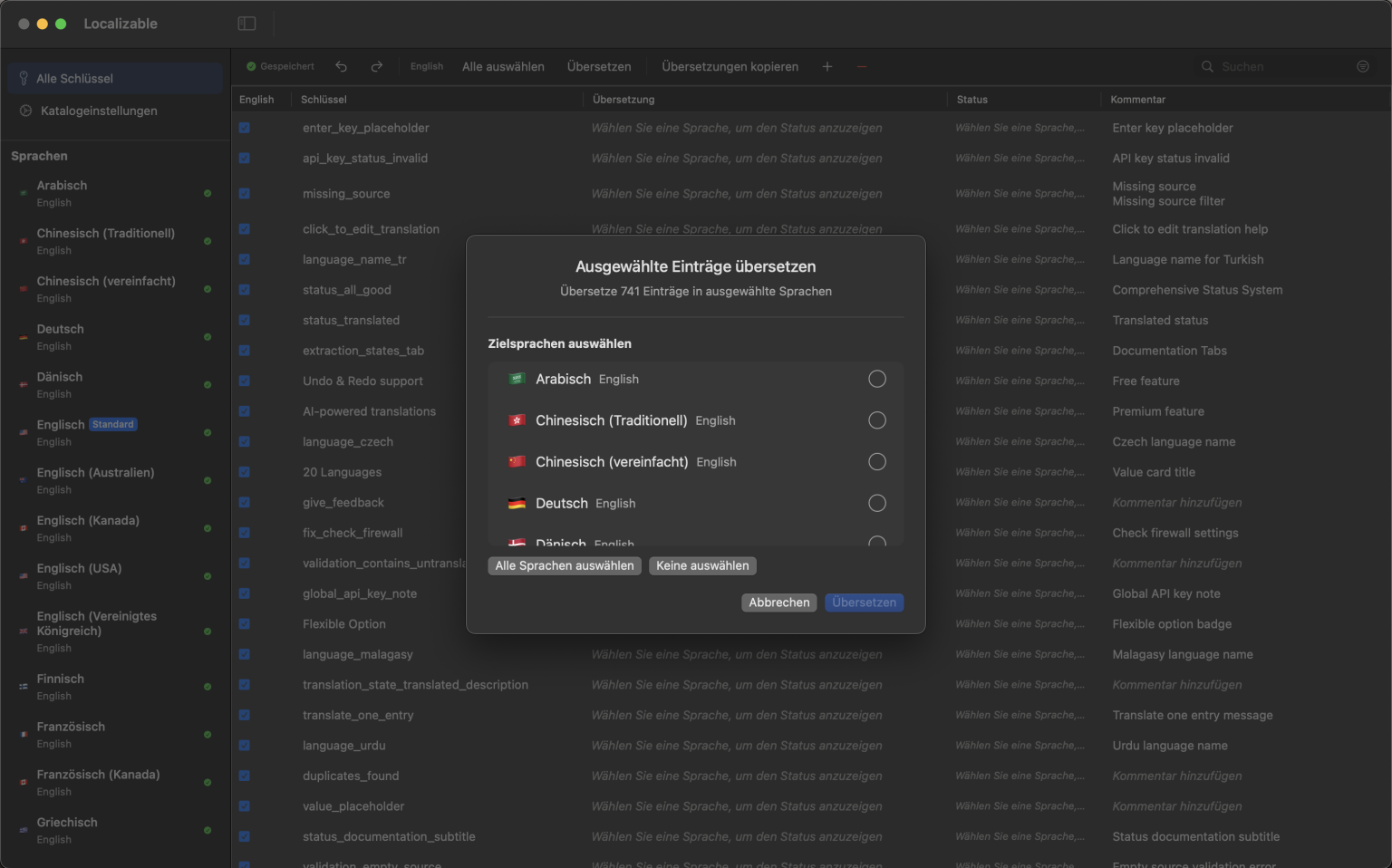Click status_documentation_subtitle key cell
Image resolution: width=1392 pixels, height=868 pixels.
click(389, 836)
